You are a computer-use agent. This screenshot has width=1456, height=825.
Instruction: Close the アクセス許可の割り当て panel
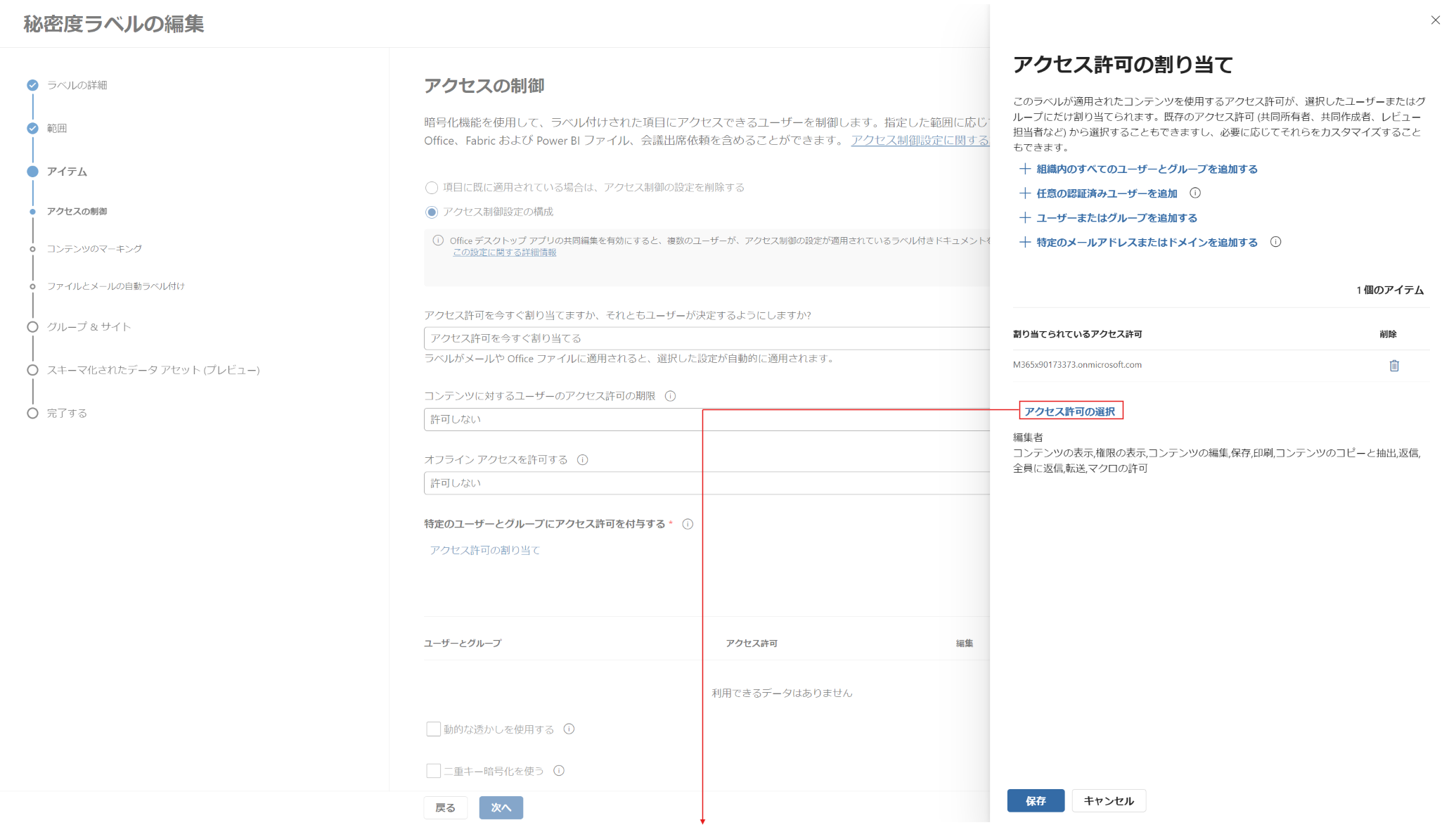click(x=1435, y=20)
